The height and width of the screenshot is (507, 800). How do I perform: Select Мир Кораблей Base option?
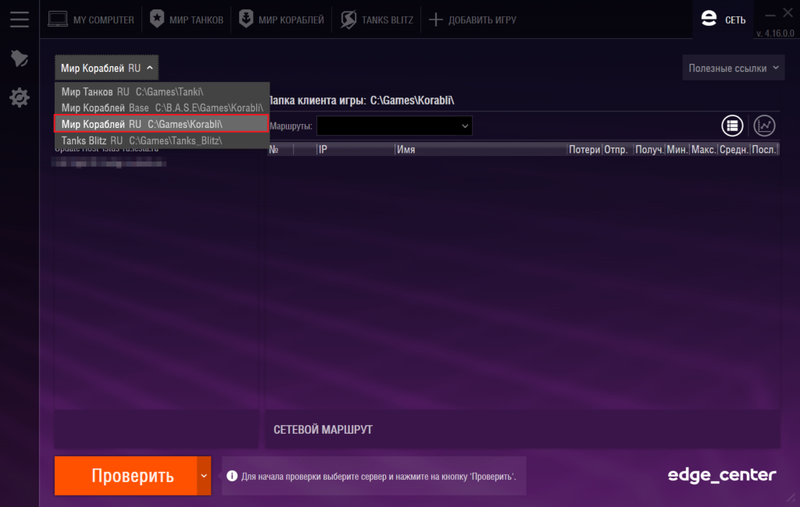tap(162, 108)
